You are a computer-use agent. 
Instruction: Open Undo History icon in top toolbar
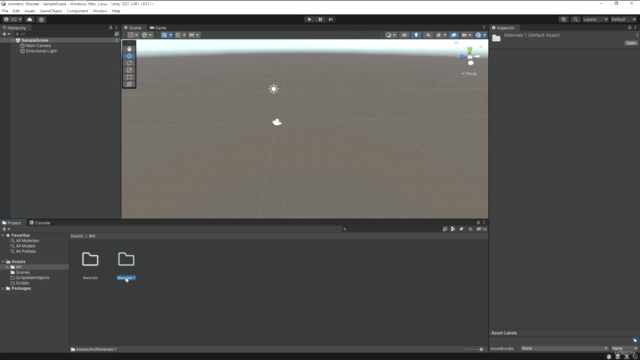click(x=563, y=19)
